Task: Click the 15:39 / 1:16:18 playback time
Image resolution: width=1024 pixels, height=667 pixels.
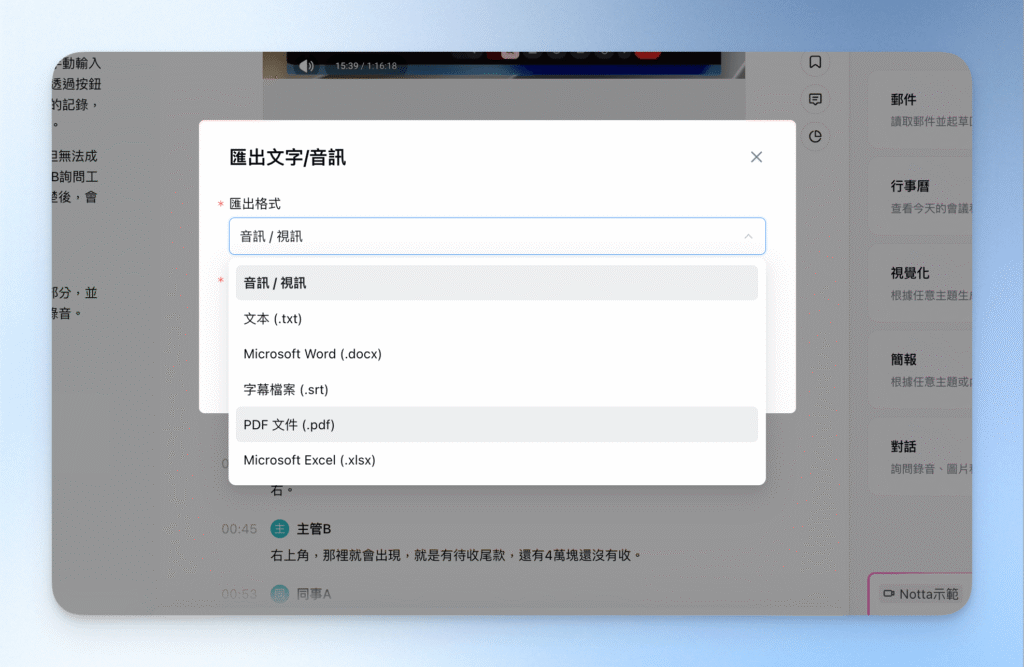Action: [x=366, y=65]
